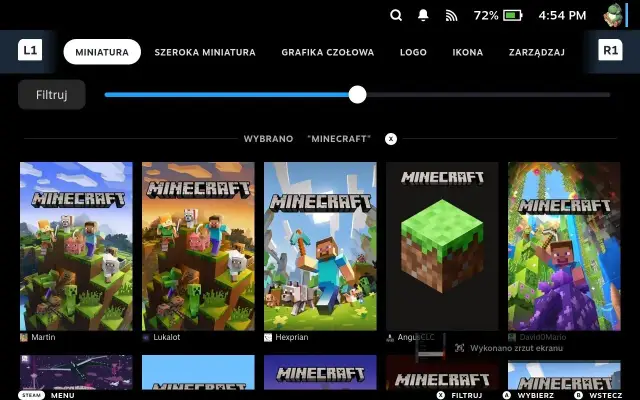640x400 pixels.
Task: Click the WSTECZ footer hint
Action: pyautogui.click(x=606, y=395)
